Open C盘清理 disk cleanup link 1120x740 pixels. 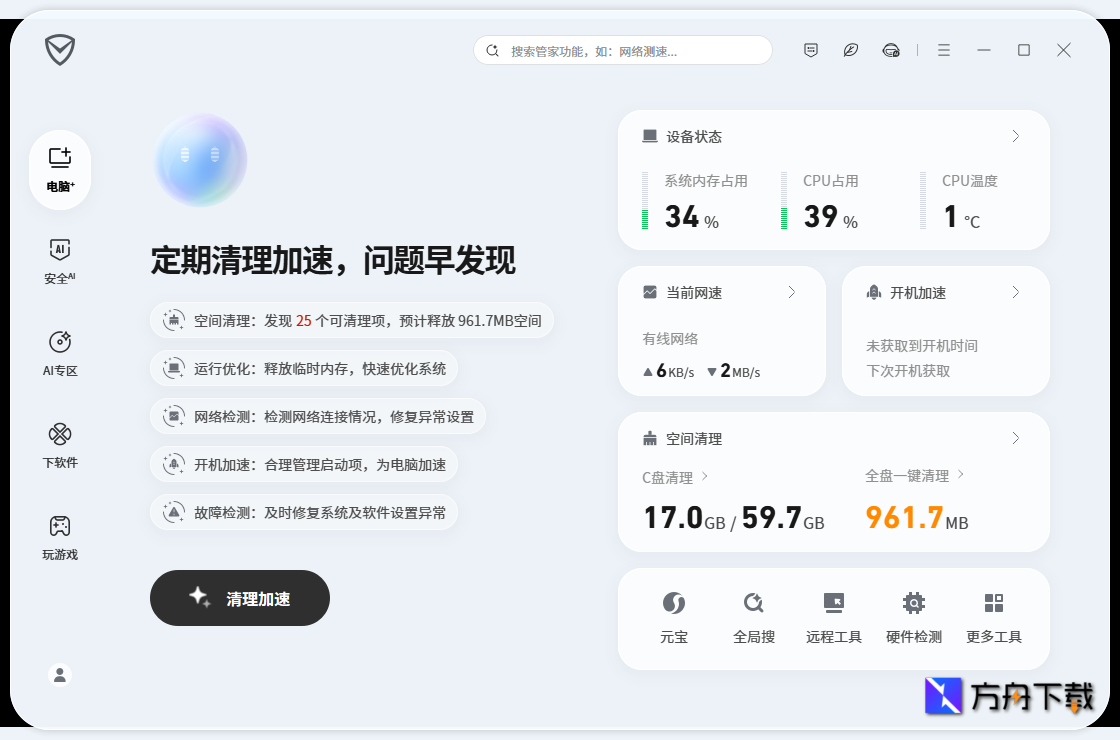tap(668, 477)
